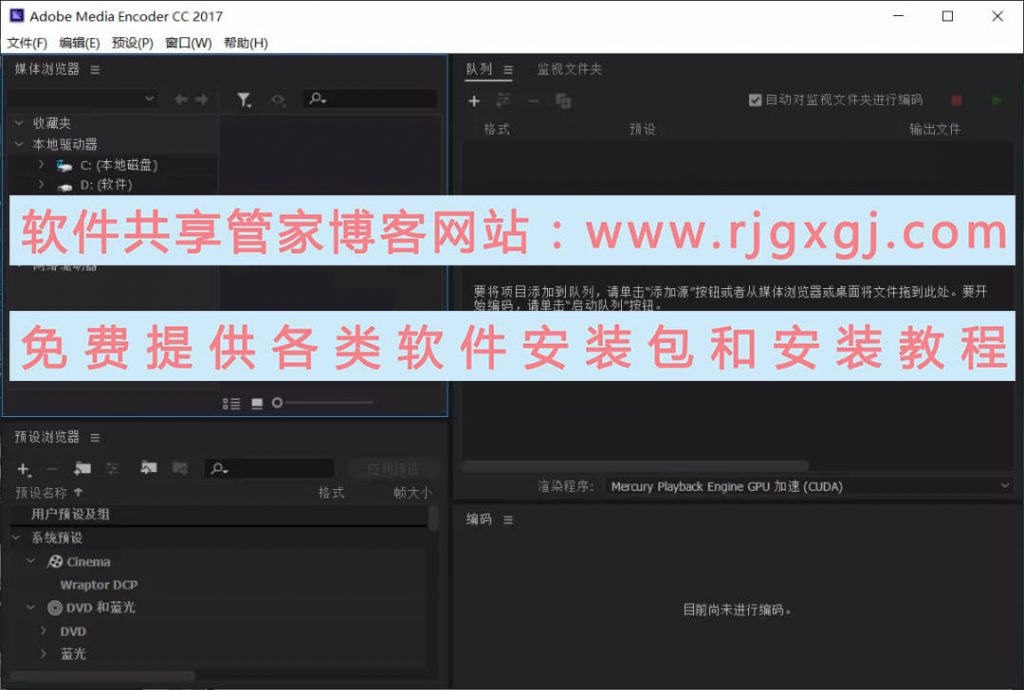Open the file type filter icon
The height and width of the screenshot is (690, 1024).
point(244,100)
